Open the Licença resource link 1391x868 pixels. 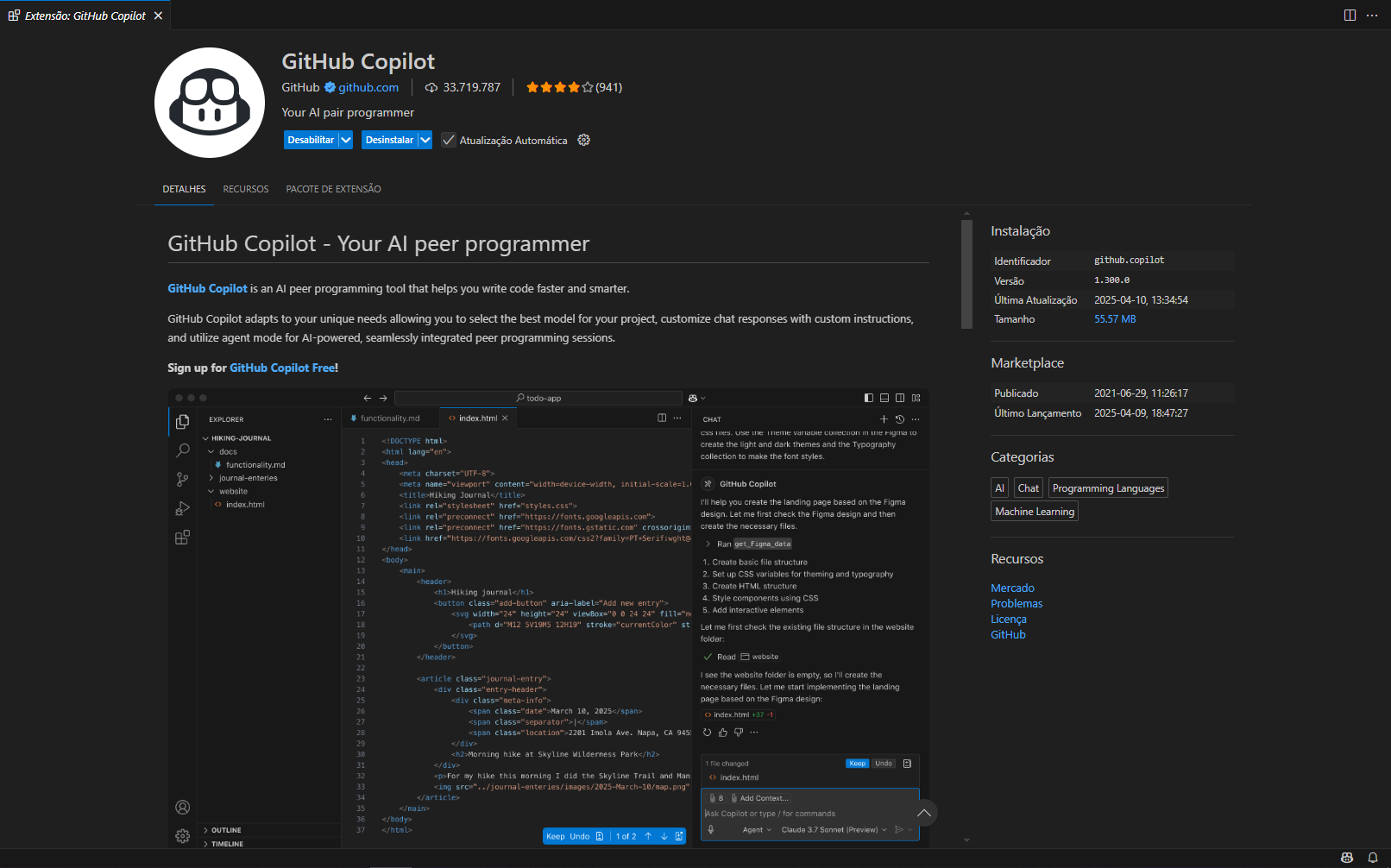click(x=1009, y=620)
